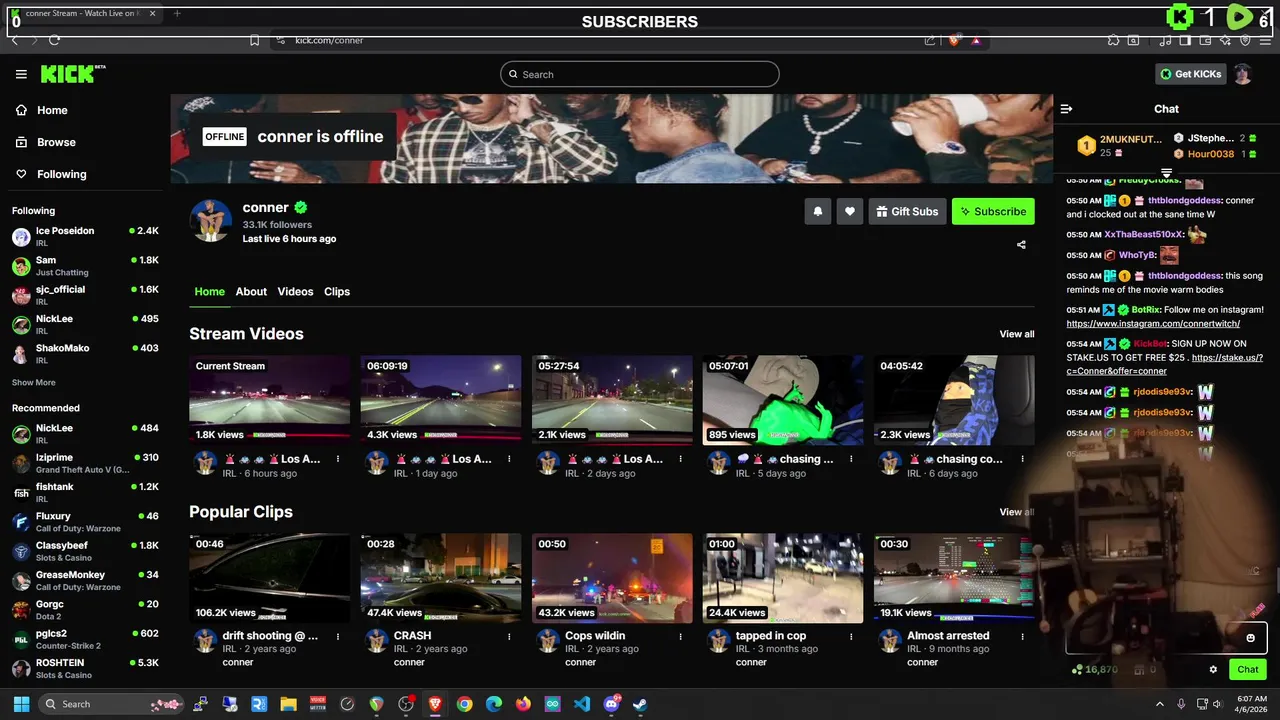
Task: Click the 16,870 channel points icon
Action: 1095,669
